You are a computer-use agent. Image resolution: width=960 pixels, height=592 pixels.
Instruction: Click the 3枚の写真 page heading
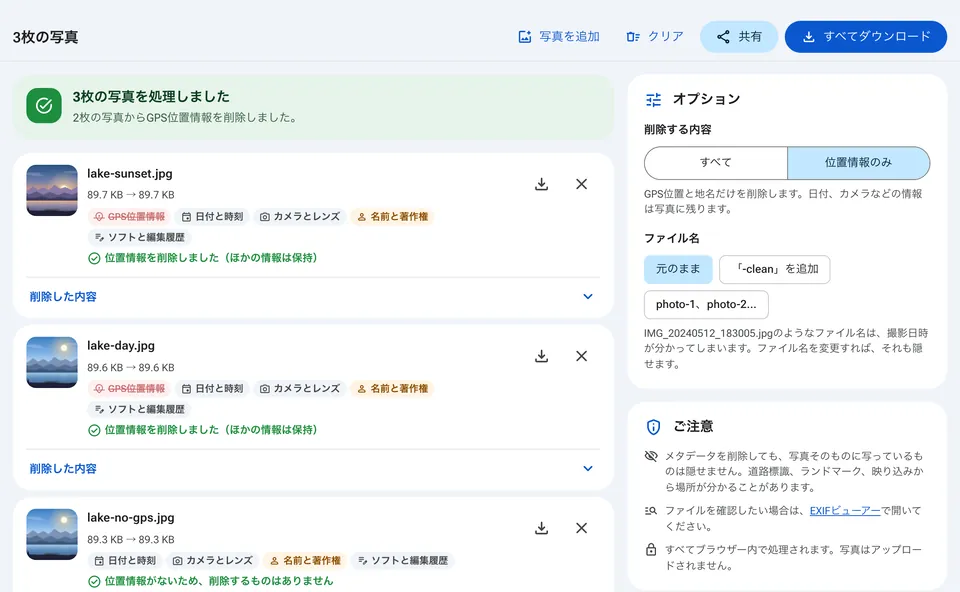45,37
